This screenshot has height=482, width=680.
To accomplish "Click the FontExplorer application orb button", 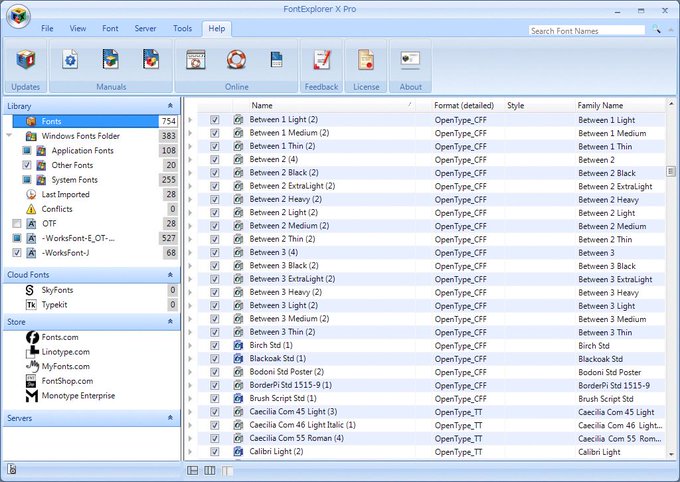I will (18, 16).
